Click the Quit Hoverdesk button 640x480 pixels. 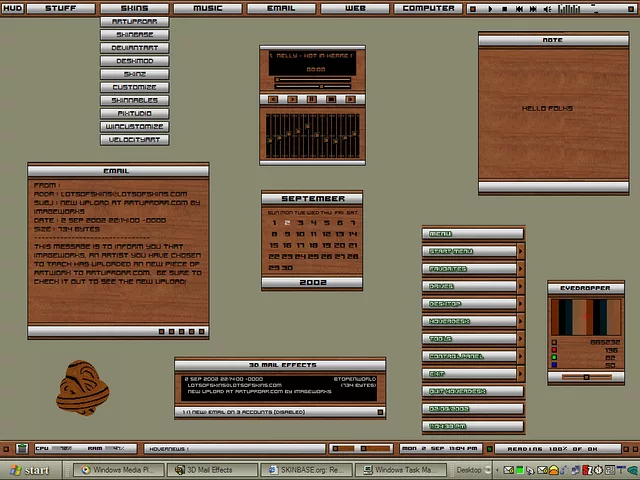tap(472, 391)
